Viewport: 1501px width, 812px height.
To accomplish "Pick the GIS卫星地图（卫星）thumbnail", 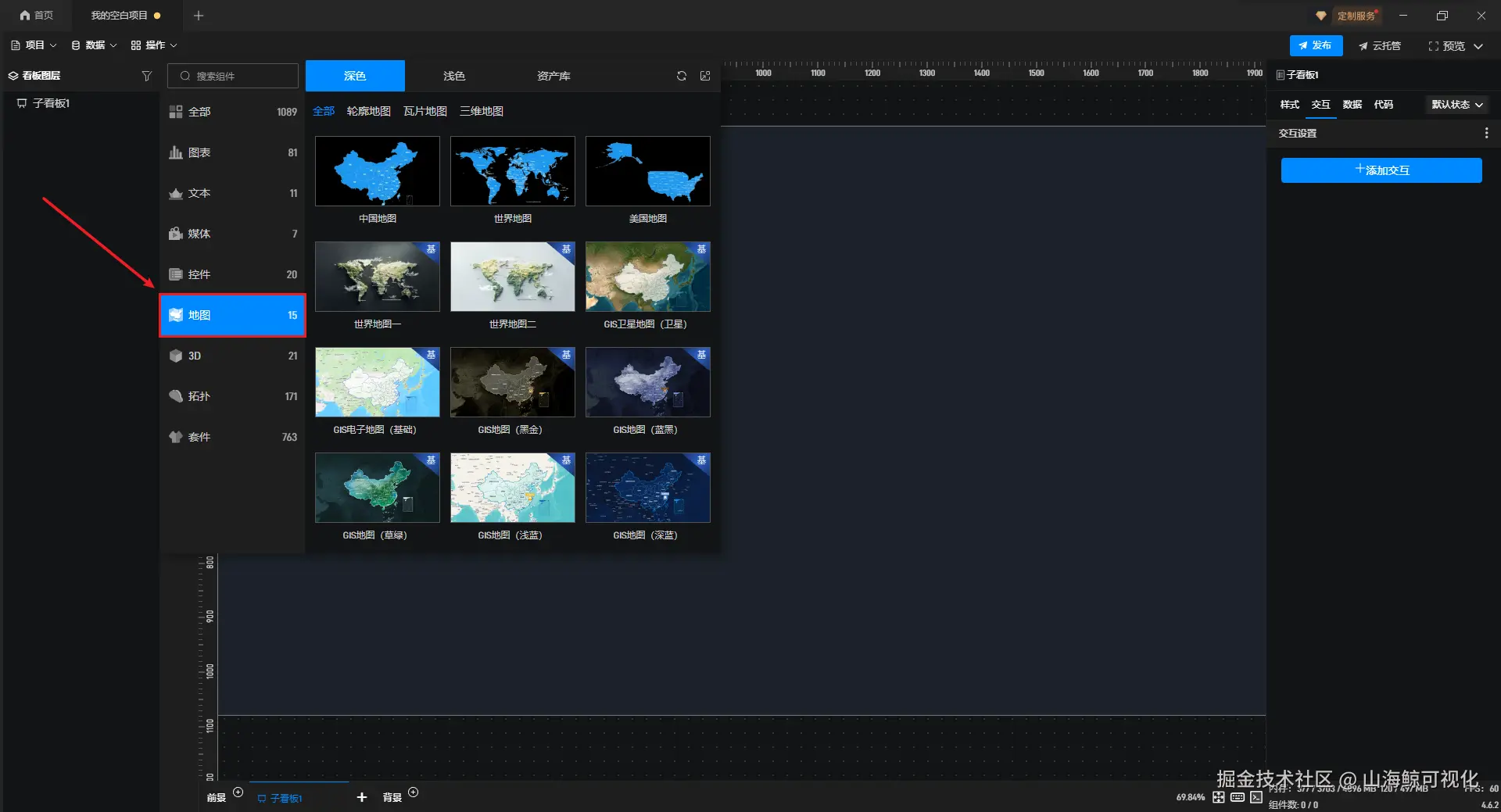I will (648, 277).
